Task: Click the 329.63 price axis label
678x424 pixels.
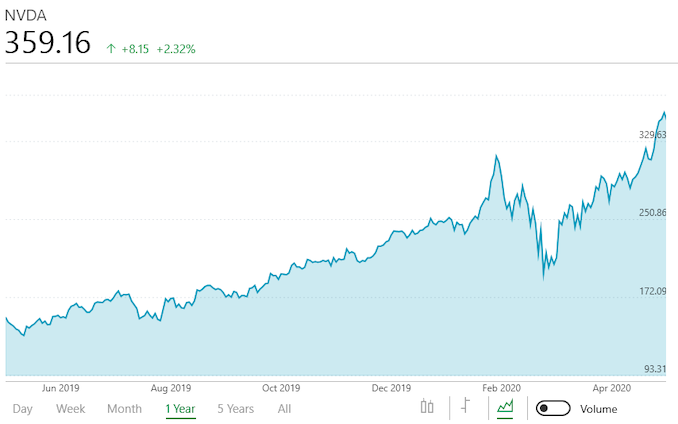Action: click(653, 134)
